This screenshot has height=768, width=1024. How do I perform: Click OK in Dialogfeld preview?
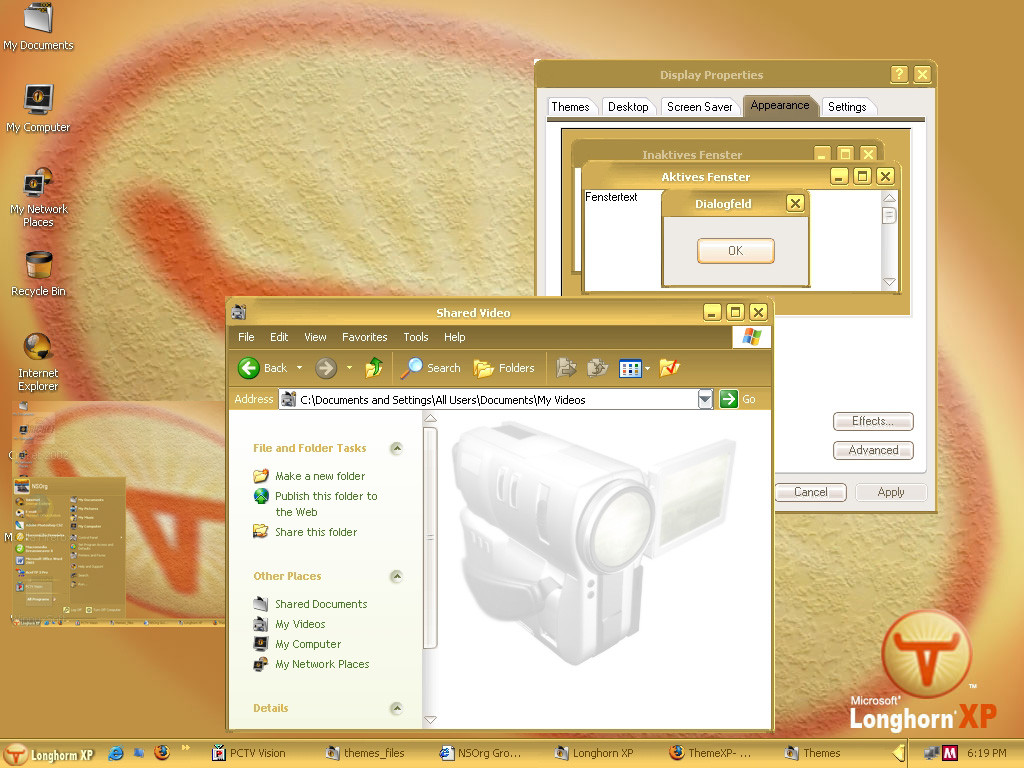[x=735, y=251]
